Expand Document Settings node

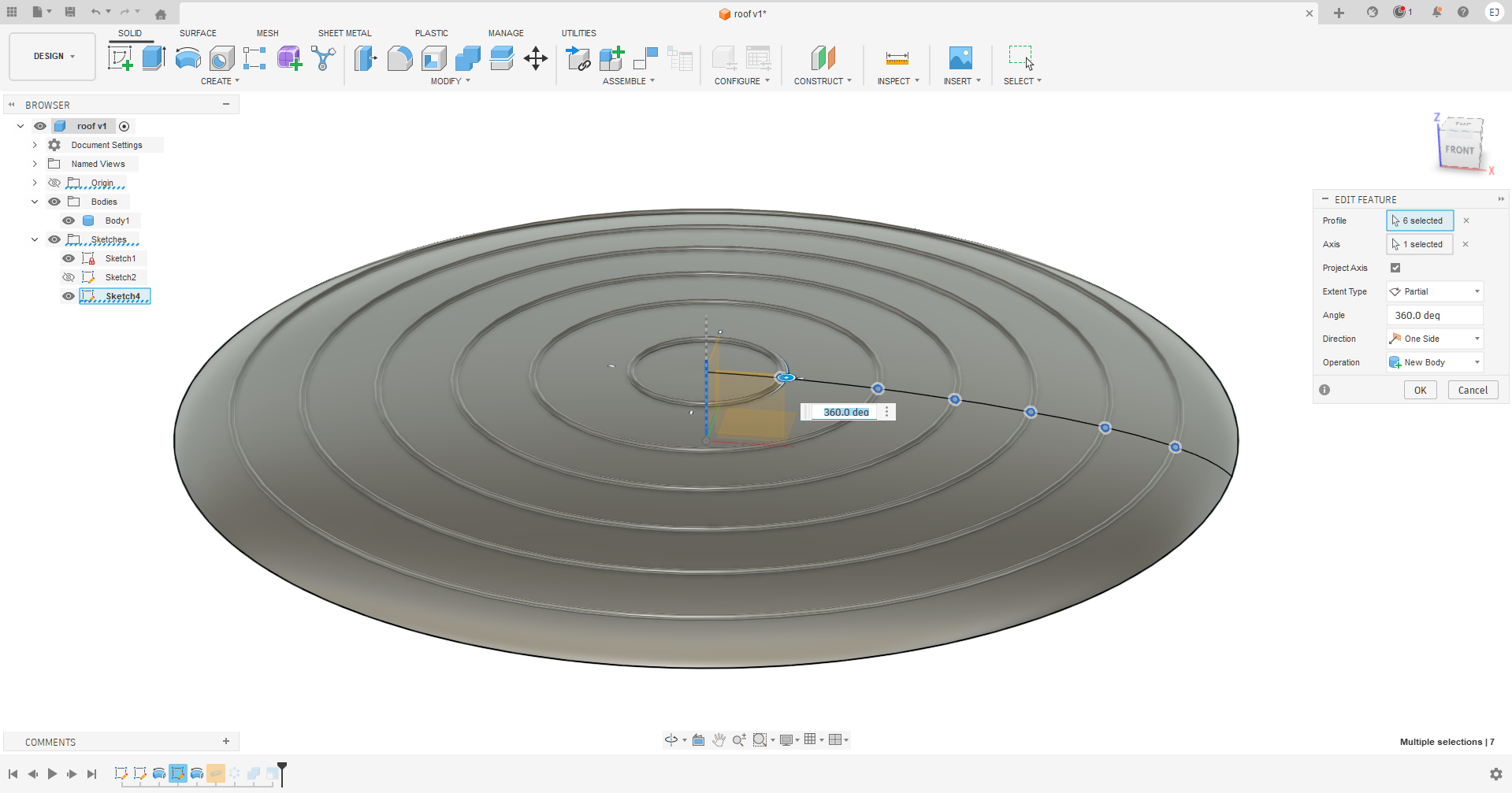click(35, 145)
